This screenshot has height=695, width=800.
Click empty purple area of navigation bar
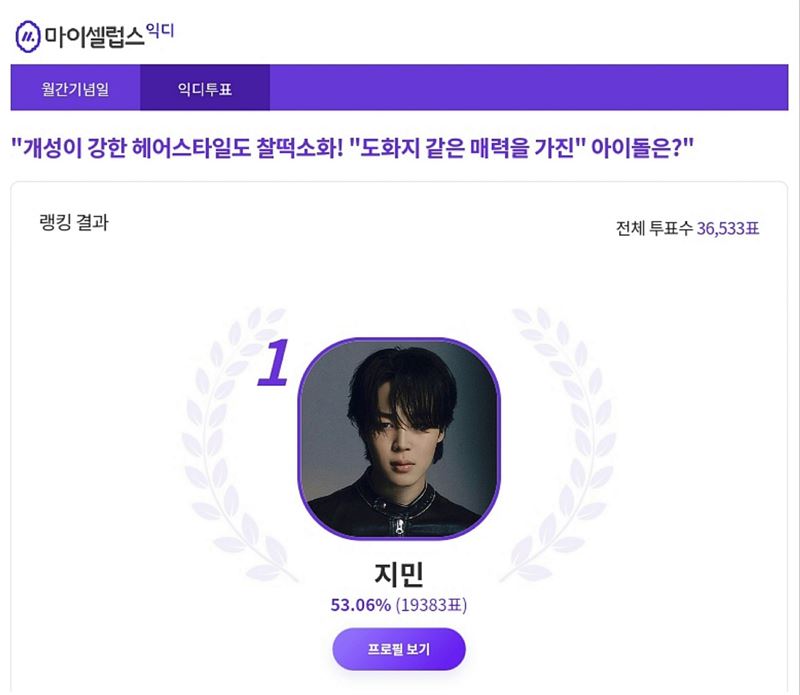(529, 87)
